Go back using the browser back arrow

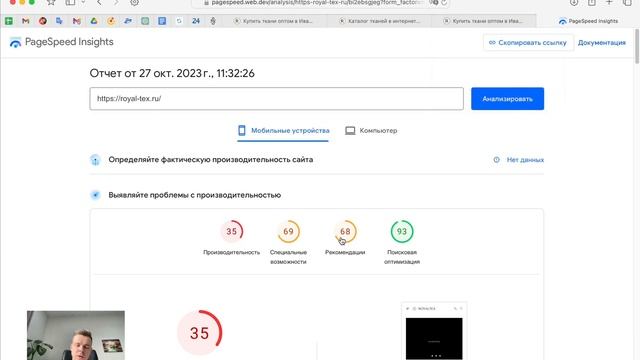coord(99,2)
